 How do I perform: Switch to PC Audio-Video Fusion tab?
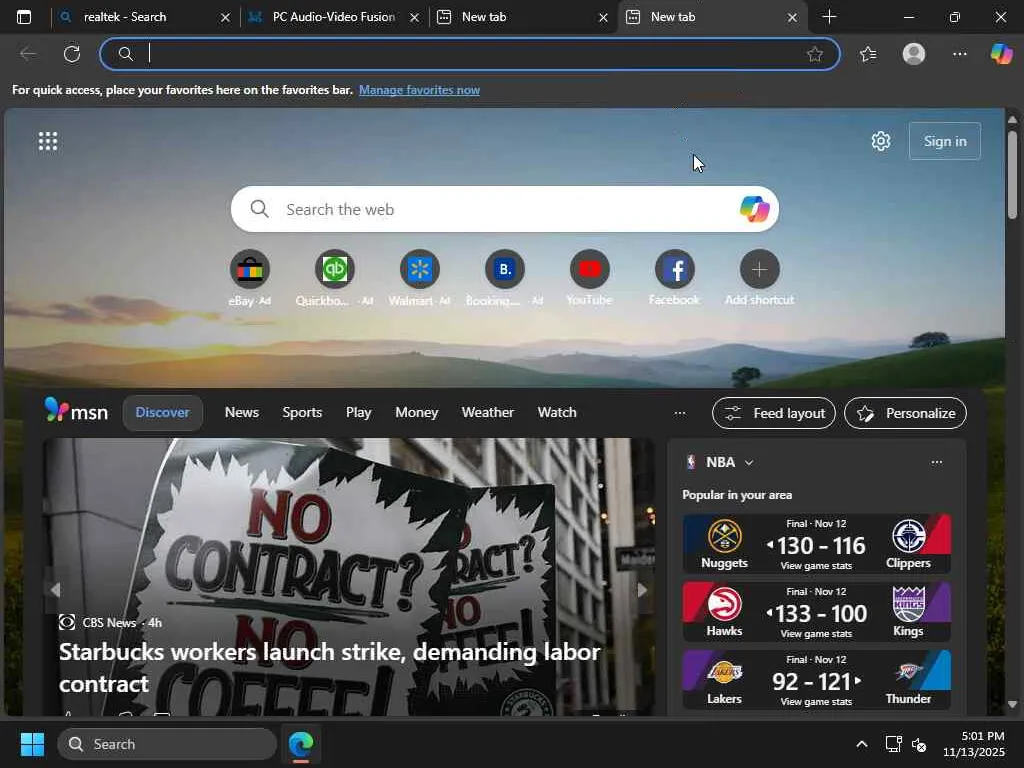[333, 17]
